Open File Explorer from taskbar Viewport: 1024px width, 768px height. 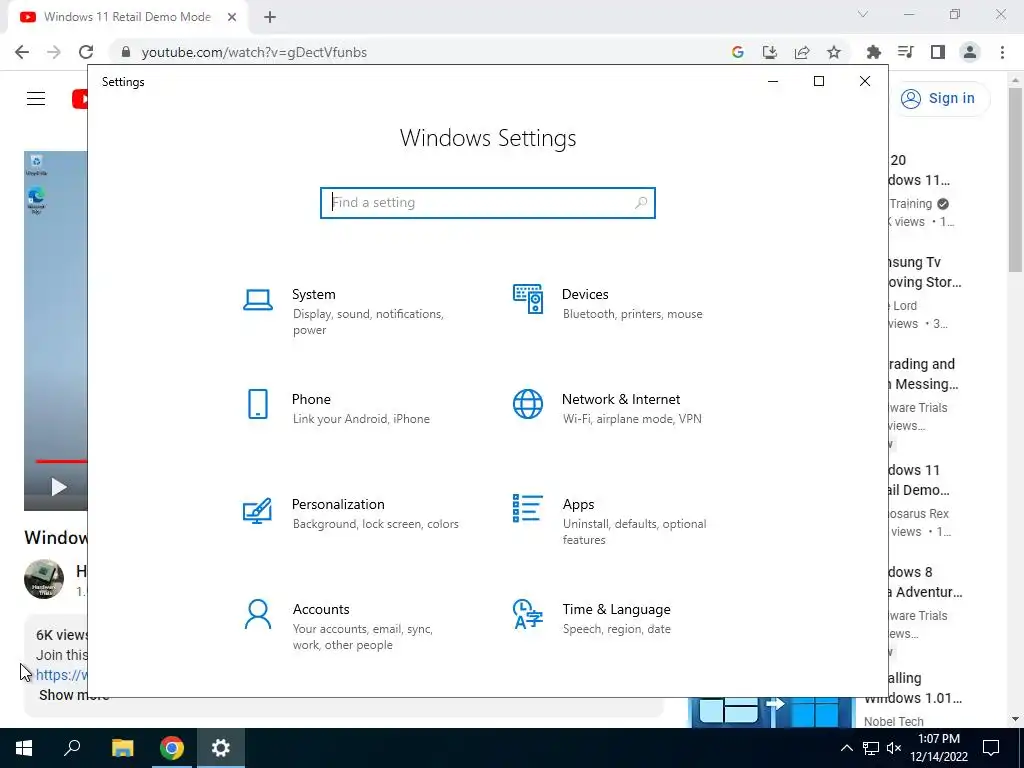122,748
